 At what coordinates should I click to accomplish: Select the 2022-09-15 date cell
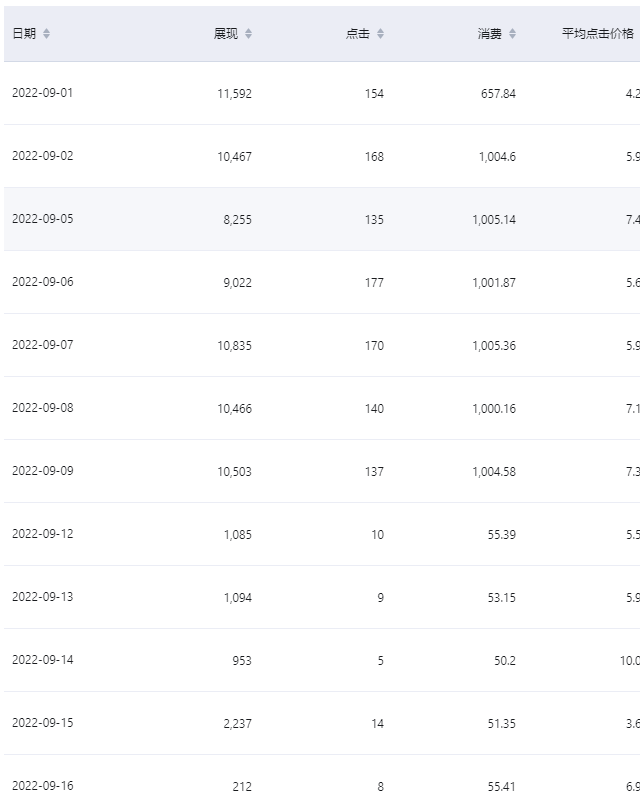tap(43, 723)
